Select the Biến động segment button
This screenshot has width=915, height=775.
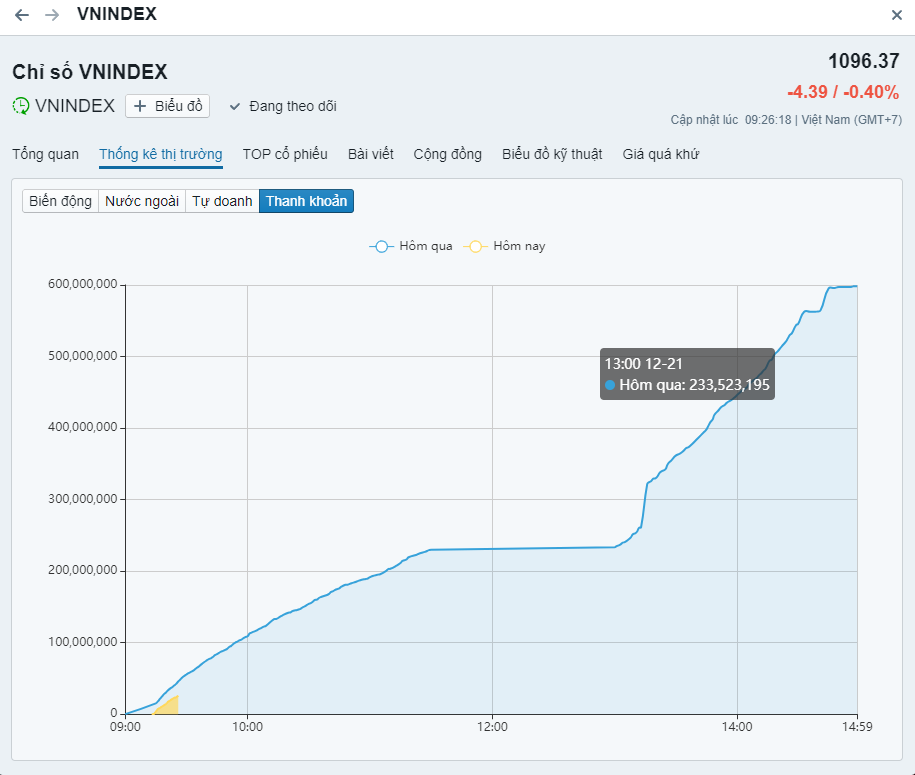coord(60,201)
